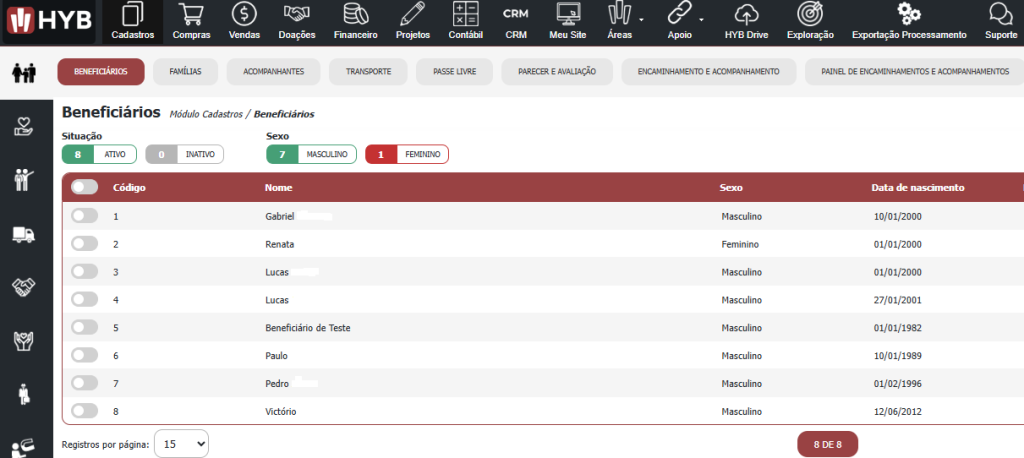Open the Compras shopping cart icon

[191, 15]
